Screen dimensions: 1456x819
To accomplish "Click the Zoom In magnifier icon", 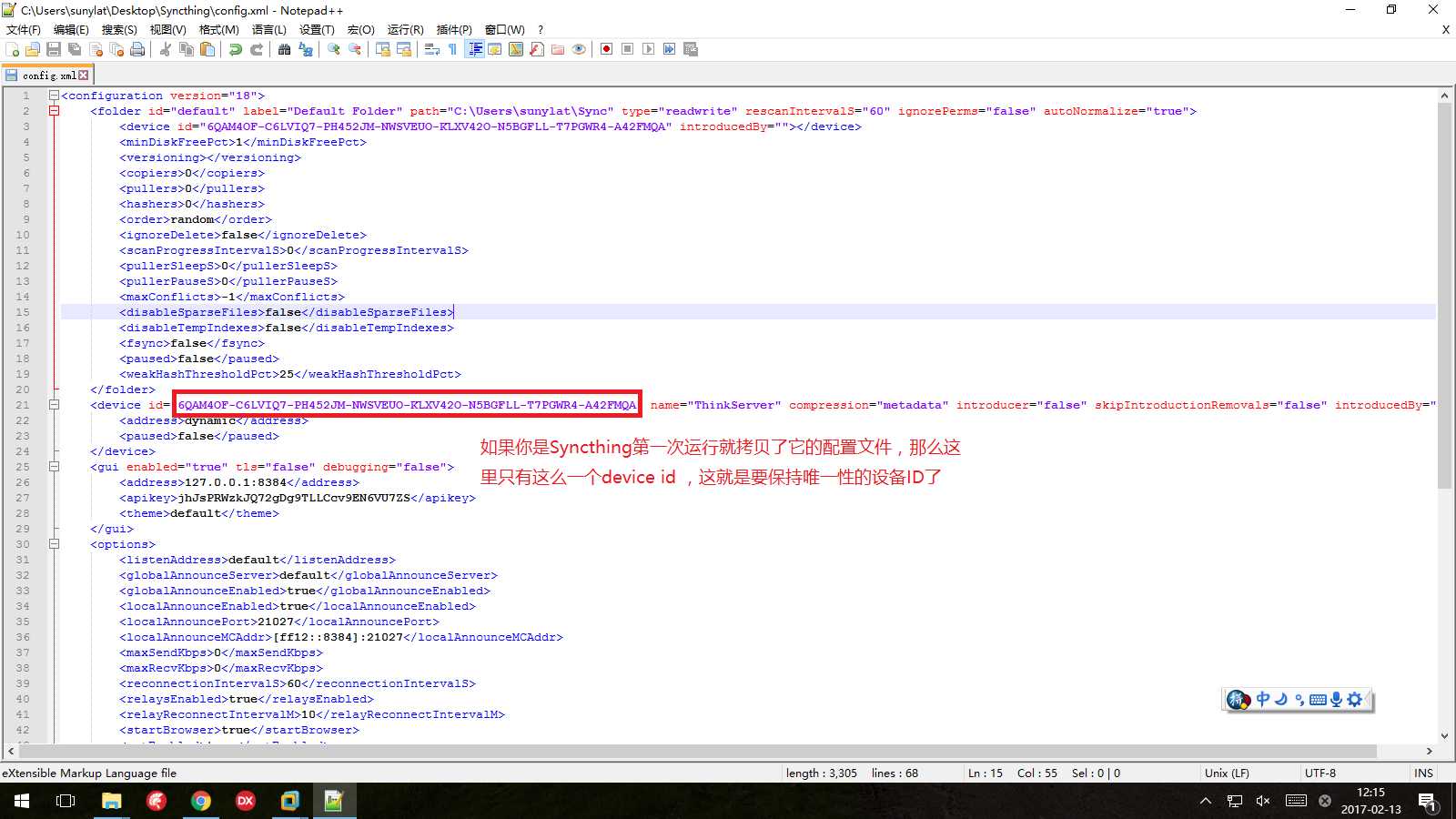I will [x=334, y=49].
